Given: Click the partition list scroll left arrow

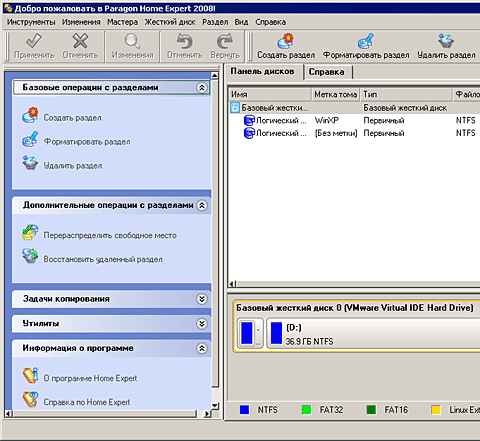Looking at the screenshot, I should tap(233, 284).
